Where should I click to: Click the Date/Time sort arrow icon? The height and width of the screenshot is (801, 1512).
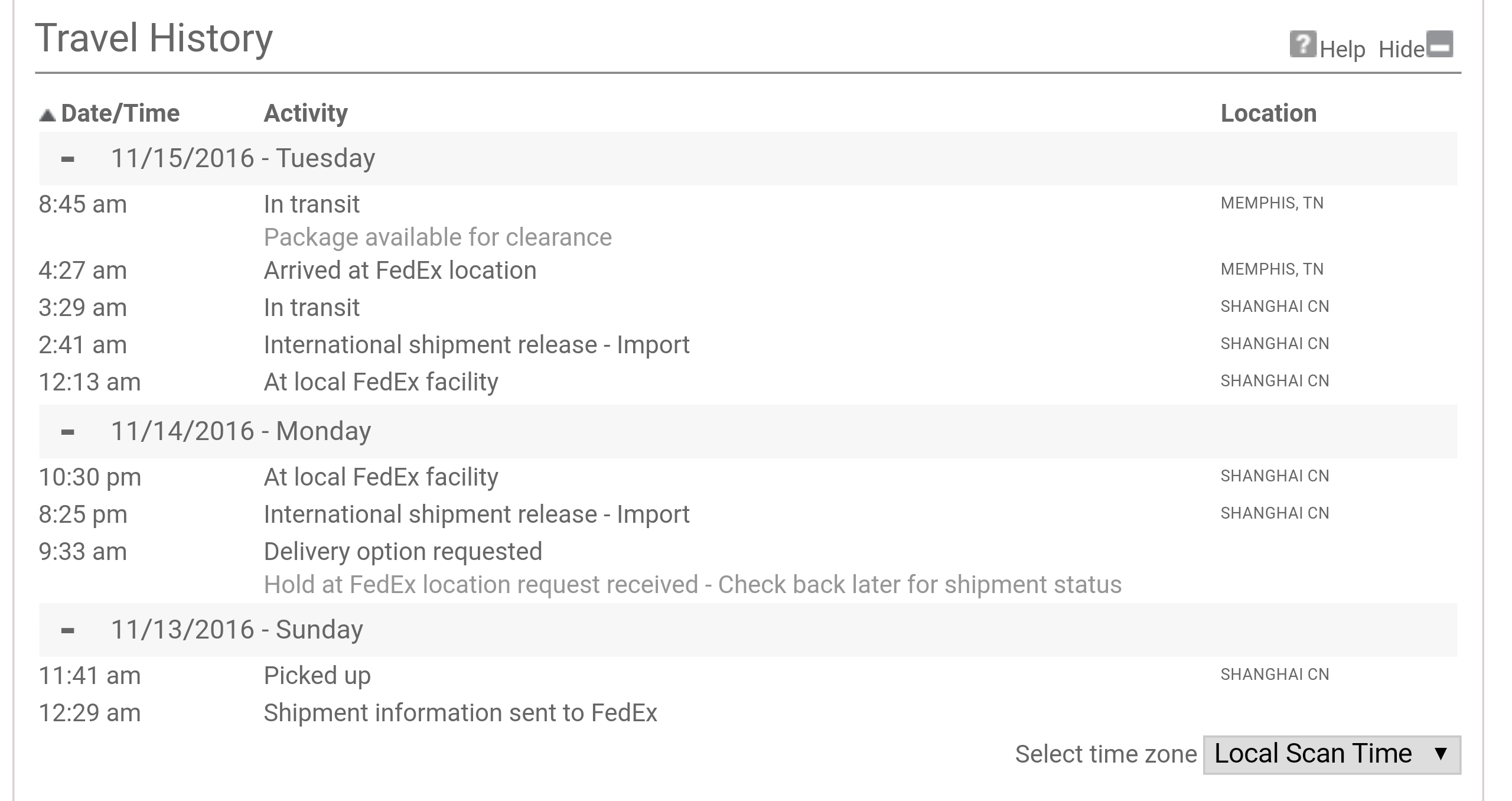click(x=47, y=115)
